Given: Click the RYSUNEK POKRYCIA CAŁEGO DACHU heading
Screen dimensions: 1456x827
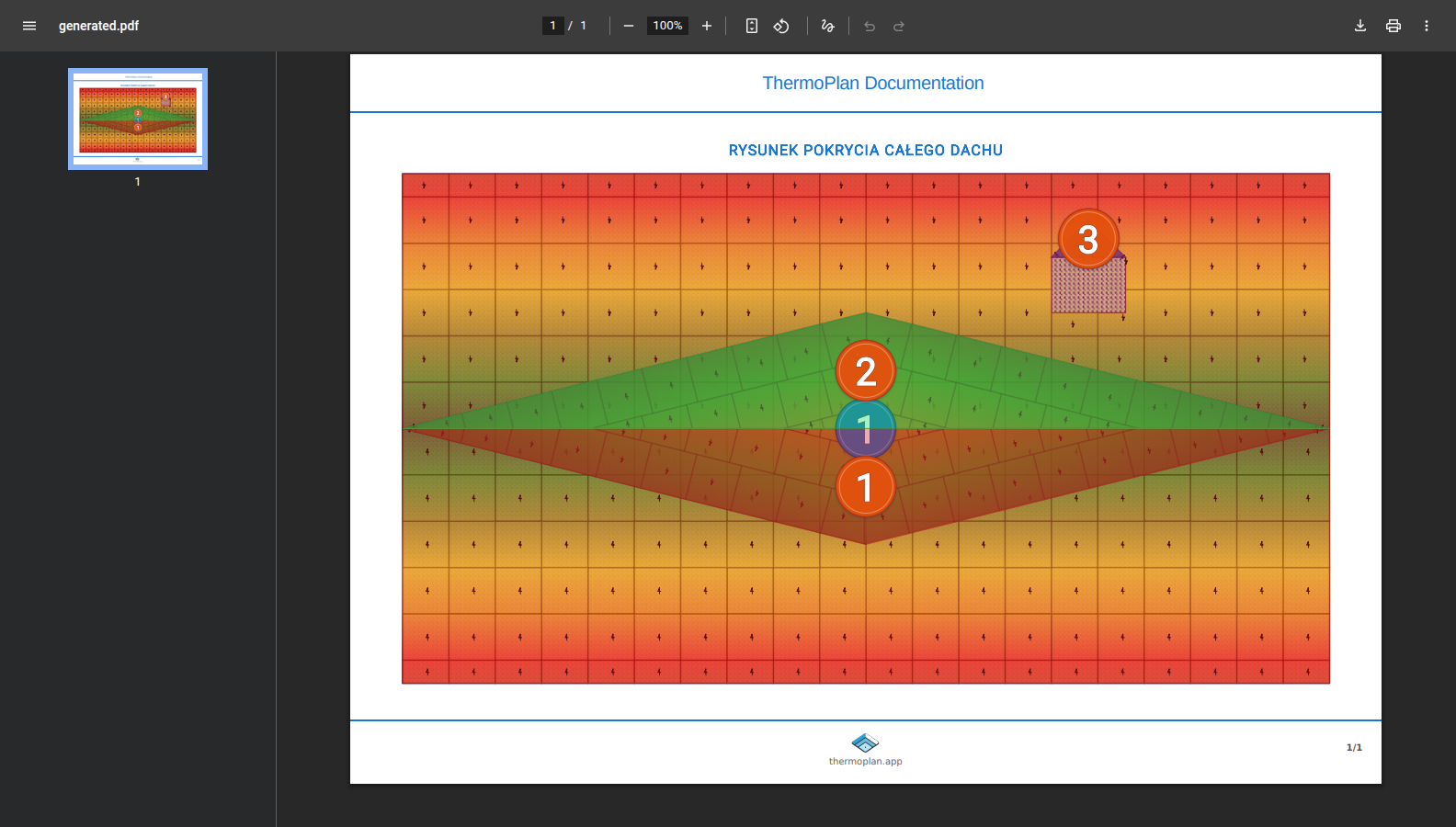Looking at the screenshot, I should click(x=866, y=150).
